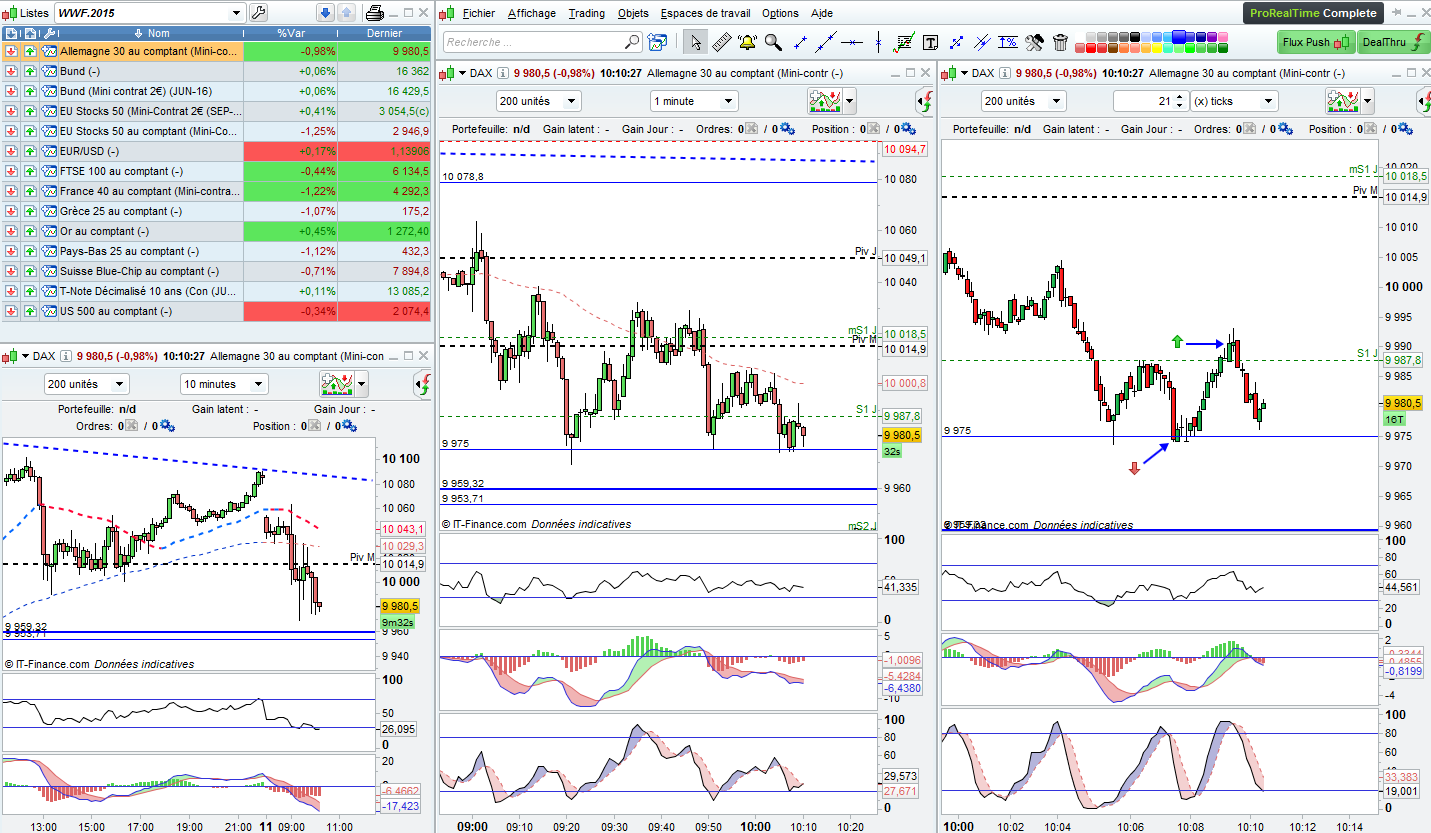The width and height of the screenshot is (1431, 833).
Task: Select the cursor pointer tool
Action: pos(695,42)
